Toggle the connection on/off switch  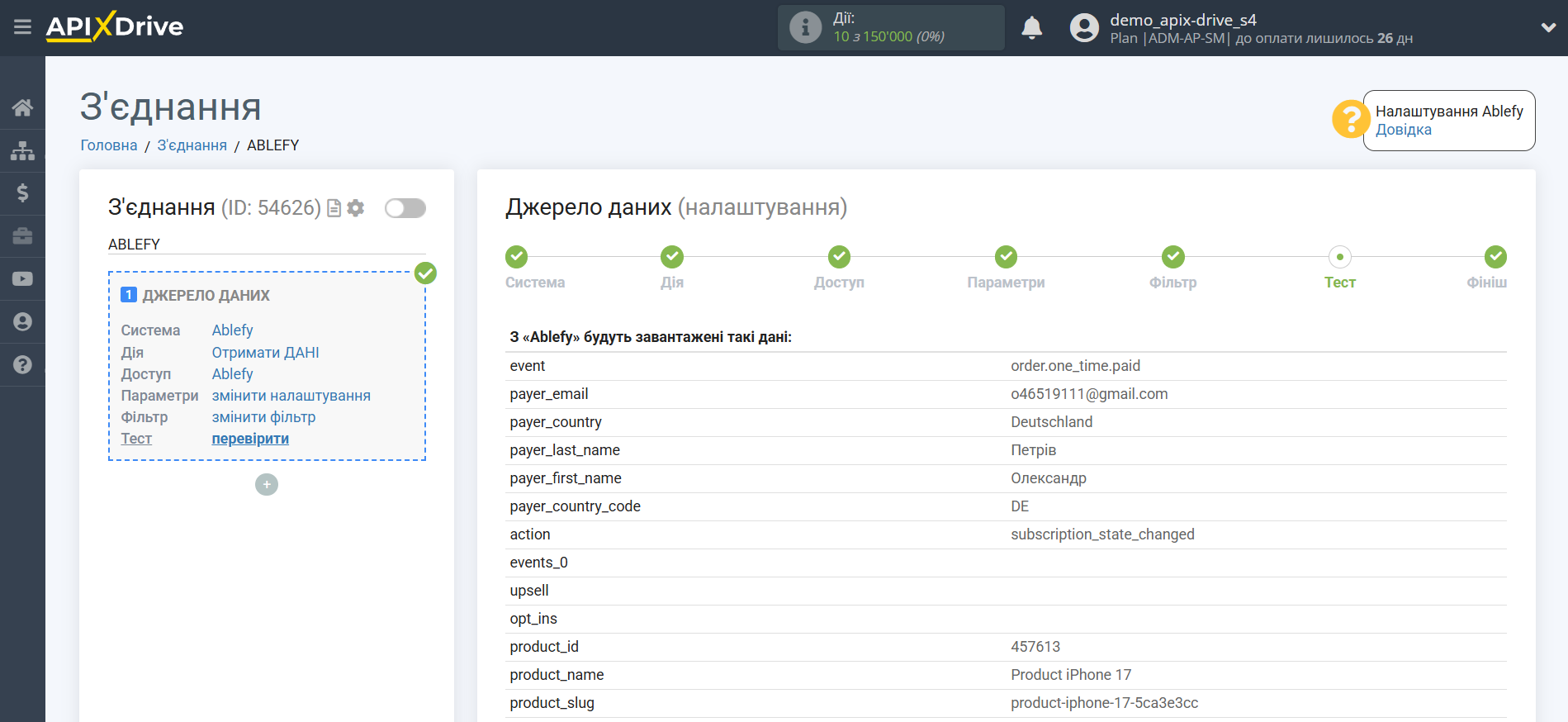[405, 208]
